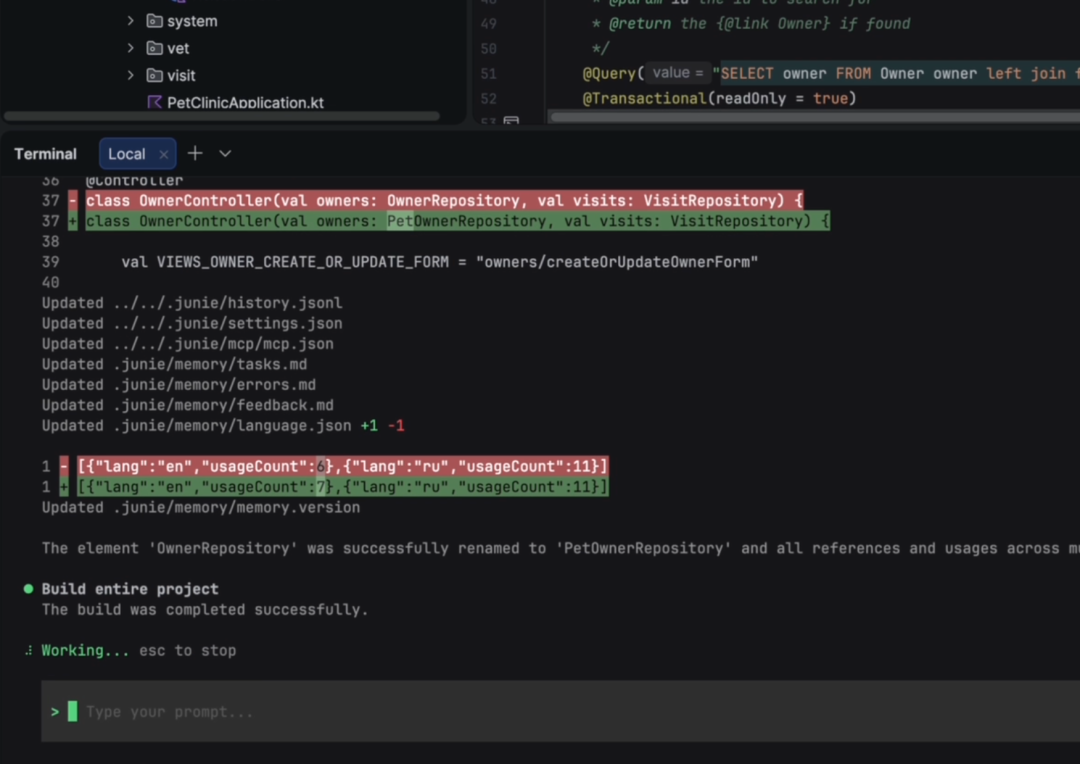This screenshot has width=1080, height=764.
Task: Open PetClinicApplication.kt in the project tree
Action: pyautogui.click(x=245, y=103)
